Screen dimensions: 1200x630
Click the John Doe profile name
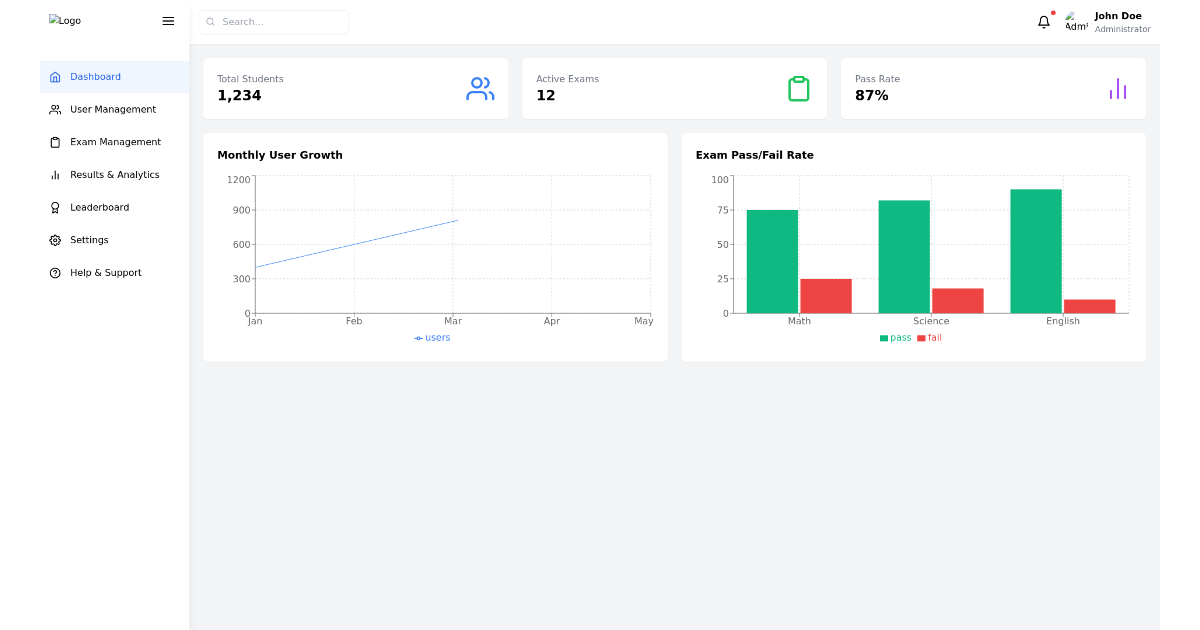1118,15
